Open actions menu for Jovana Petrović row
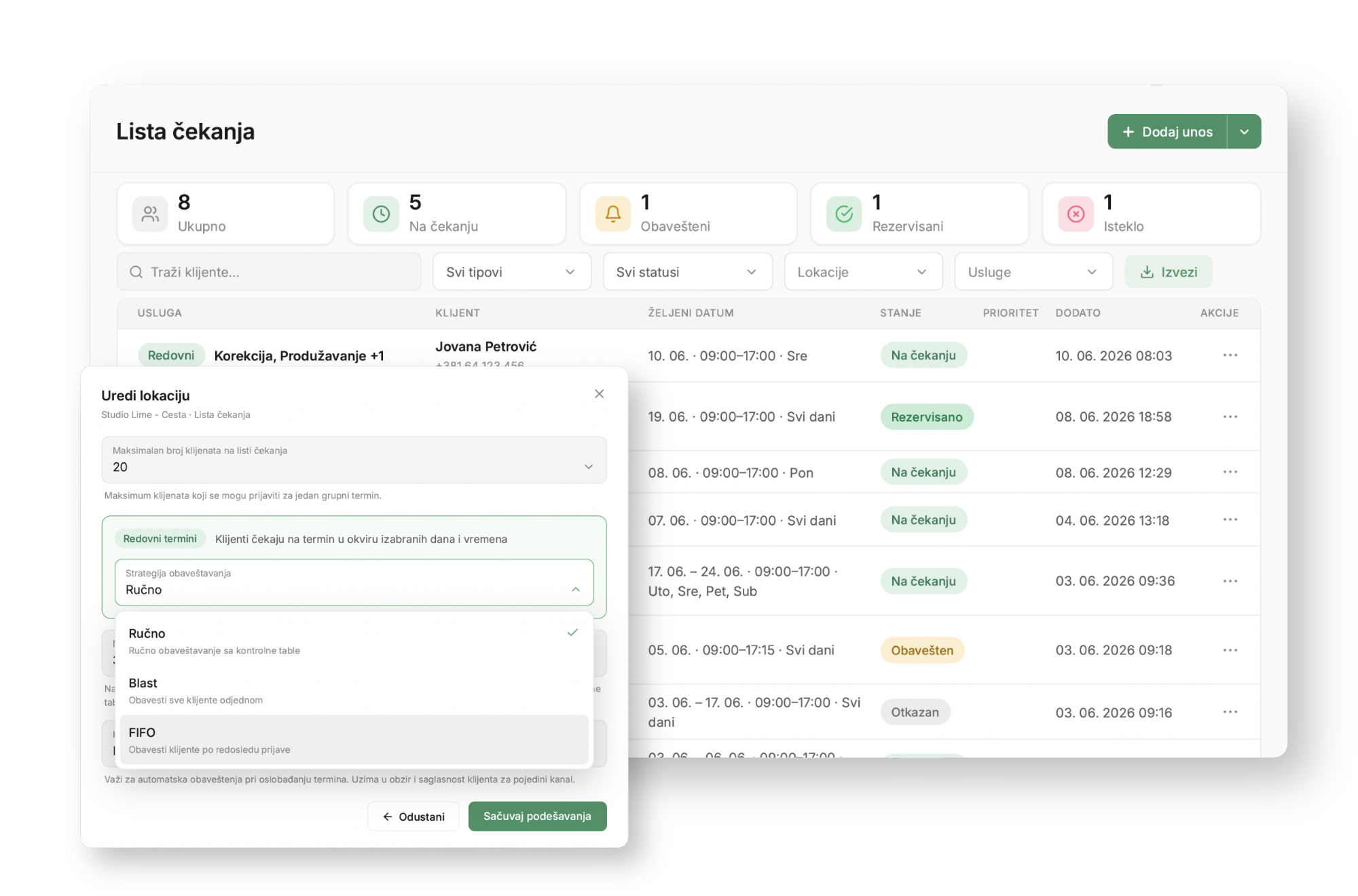The width and height of the screenshot is (1358, 896). coord(1230,355)
